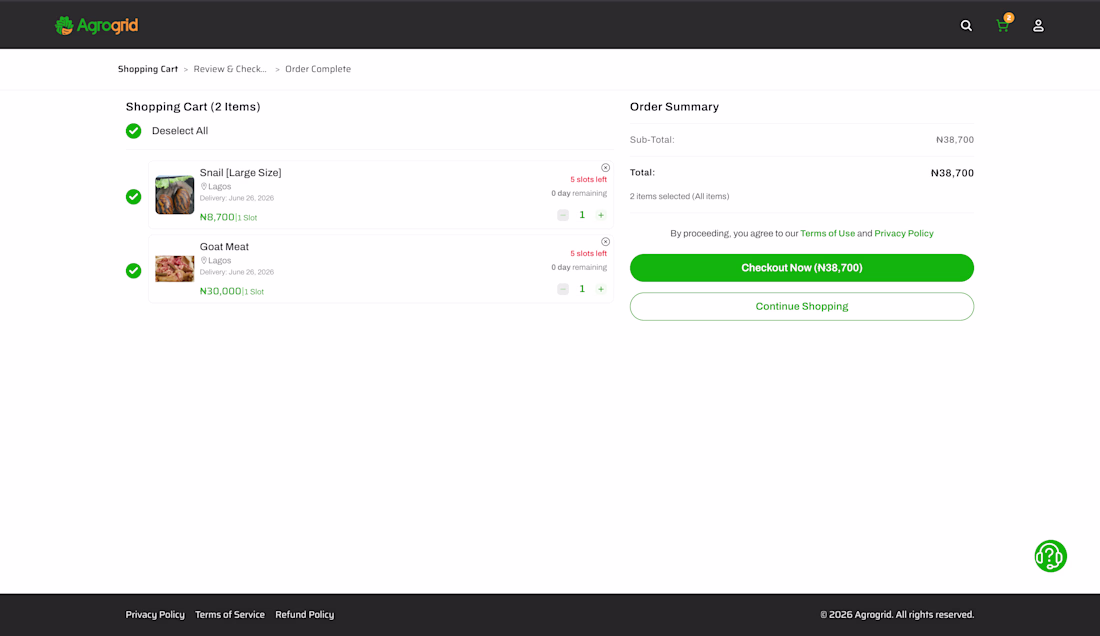The width and height of the screenshot is (1100, 636).
Task: Click the Snail [Large Size] product name
Action: click(x=241, y=172)
